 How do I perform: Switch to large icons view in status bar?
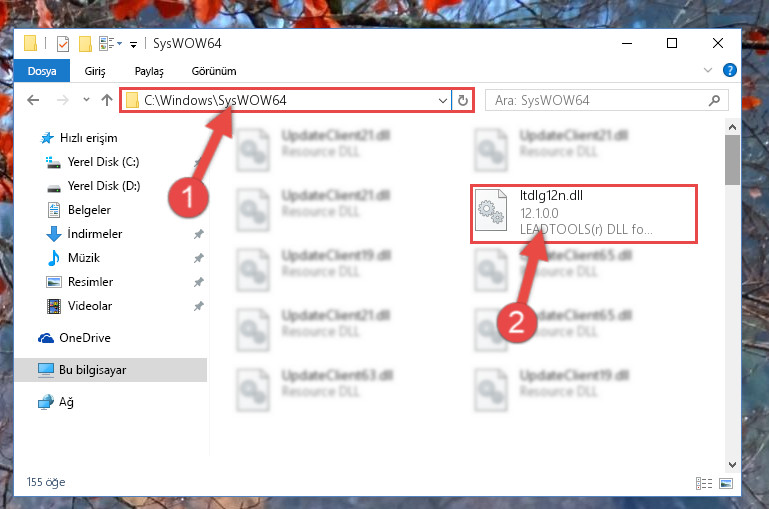point(726,484)
